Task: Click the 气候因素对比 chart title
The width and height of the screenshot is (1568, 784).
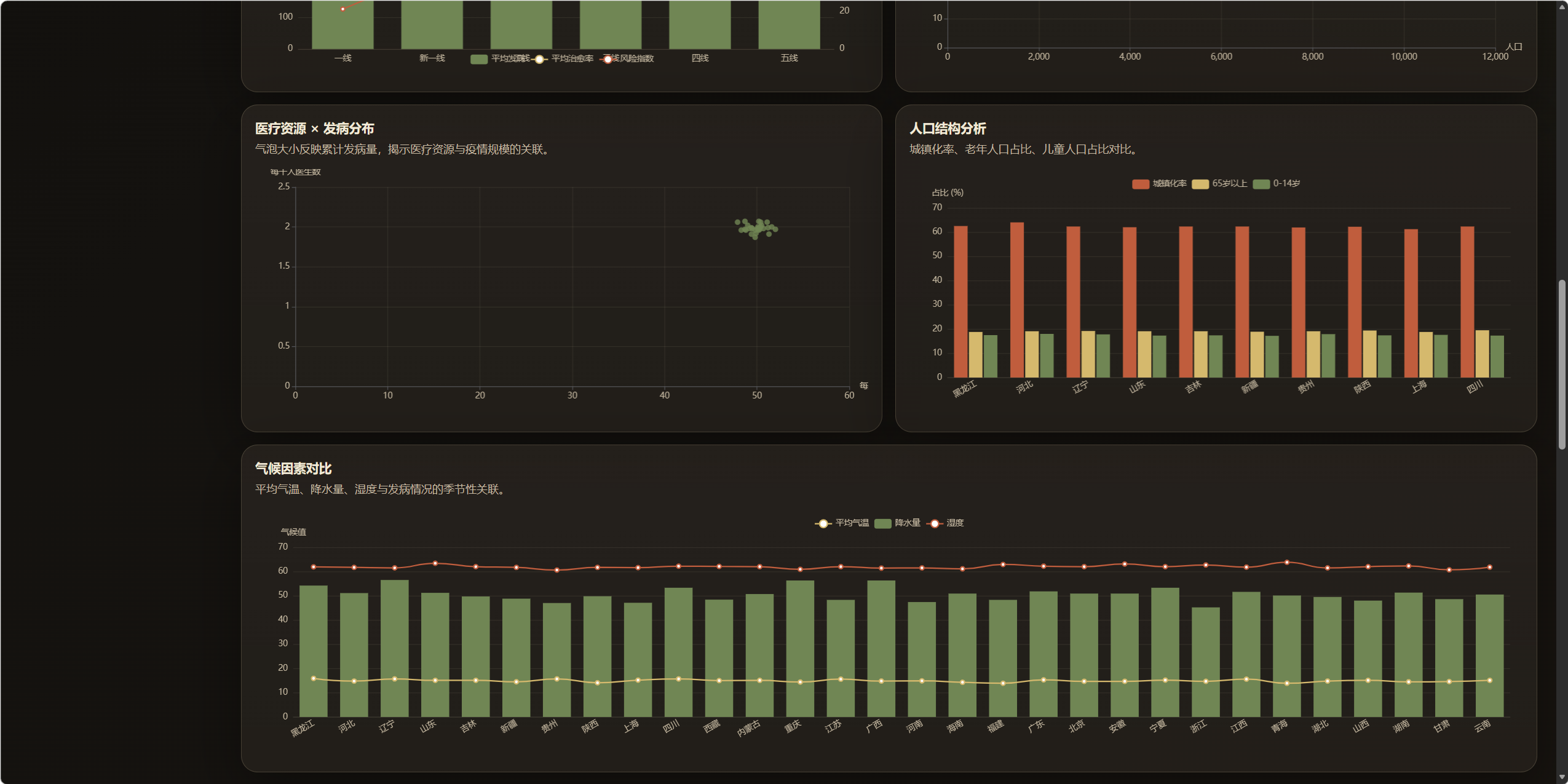Action: (293, 469)
